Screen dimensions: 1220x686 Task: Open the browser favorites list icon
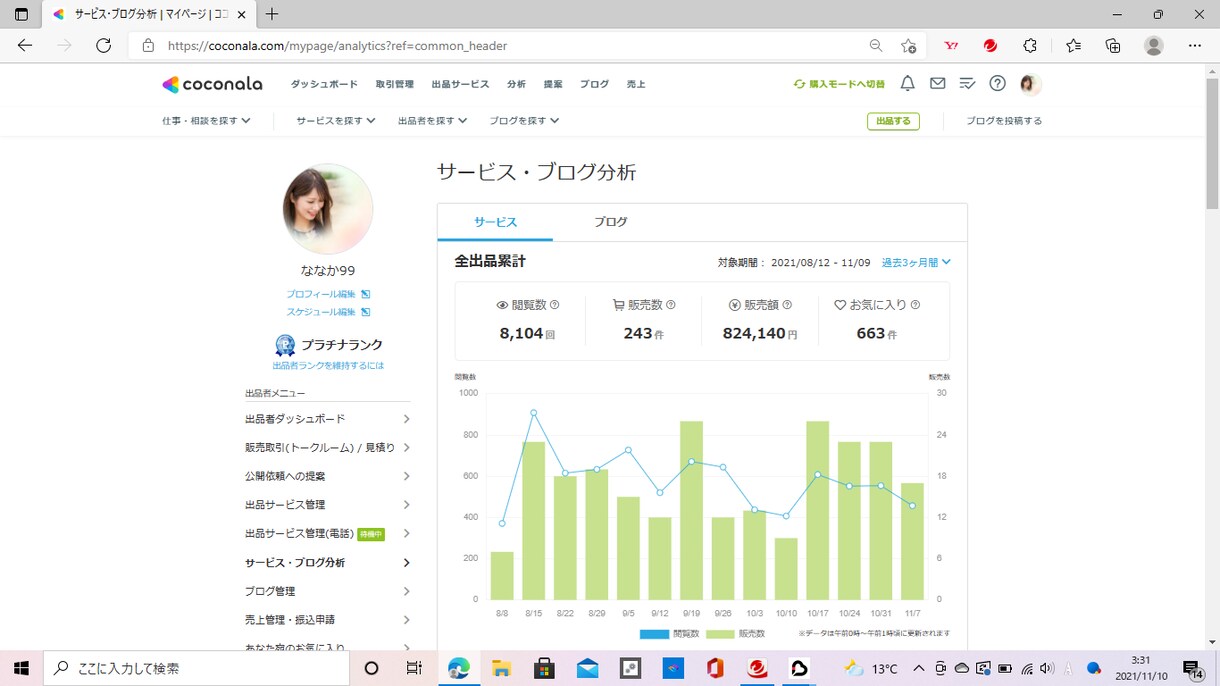(1073, 45)
